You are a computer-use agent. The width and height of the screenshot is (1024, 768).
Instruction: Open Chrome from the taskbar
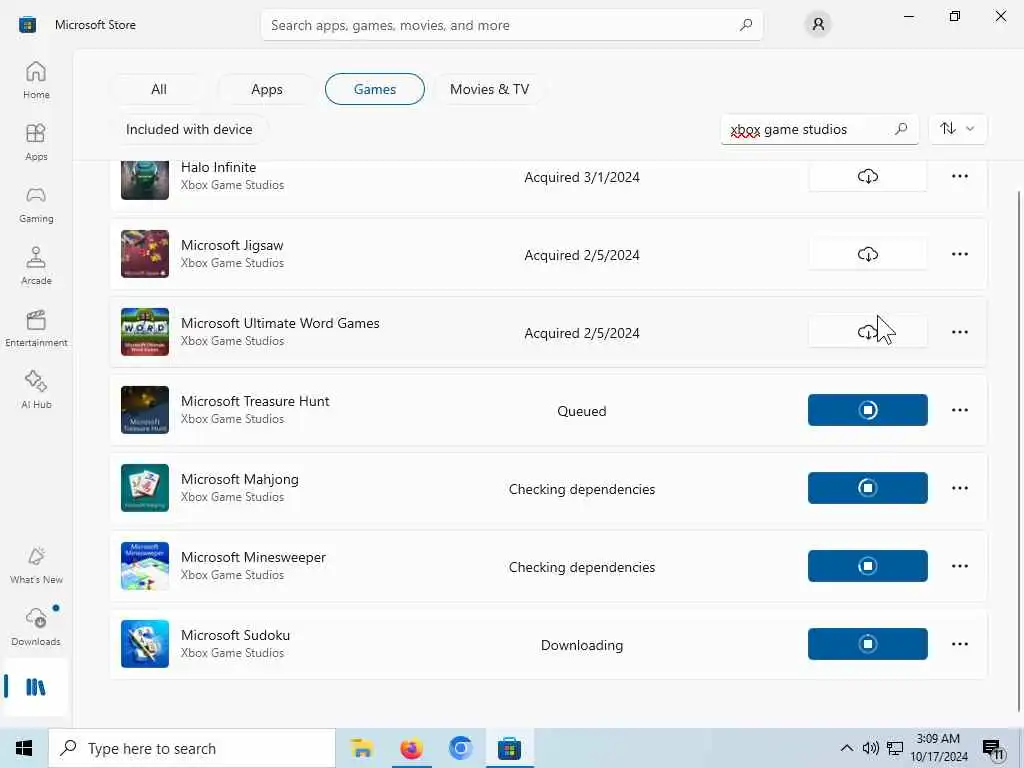pos(460,748)
